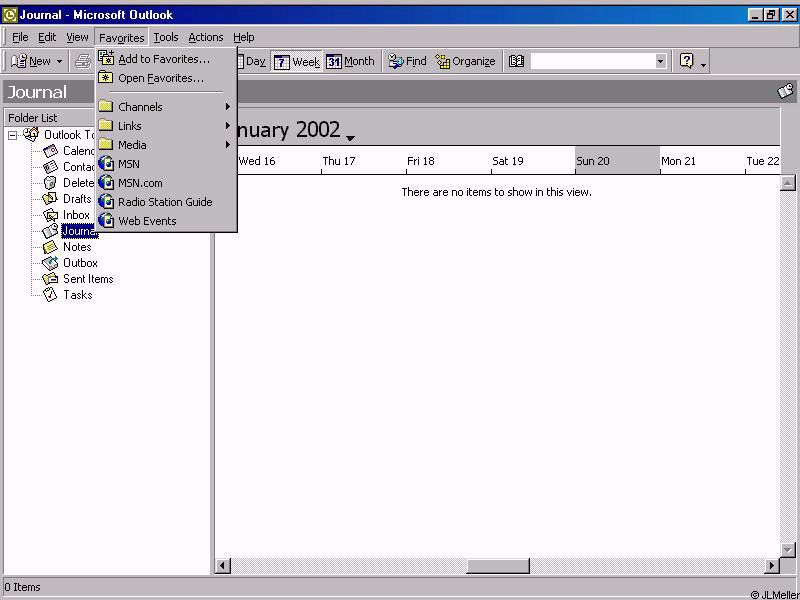This screenshot has width=800, height=600.
Task: Open the New item dropdown arrow
Action: (59, 62)
